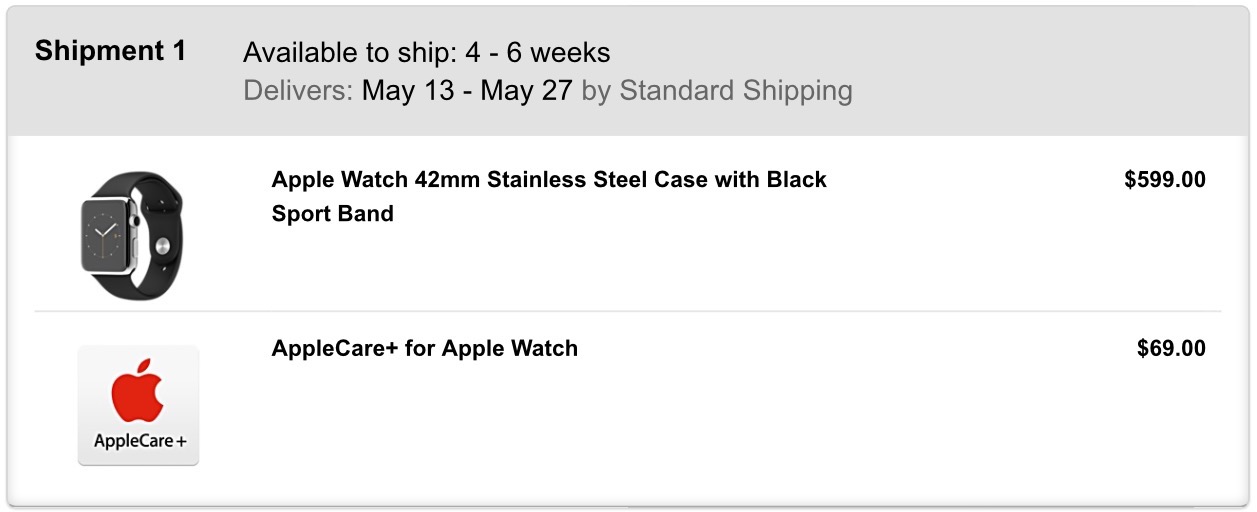Click the Shipment 1 heading
Viewport: 1257px width, 512px height.
coord(110,52)
